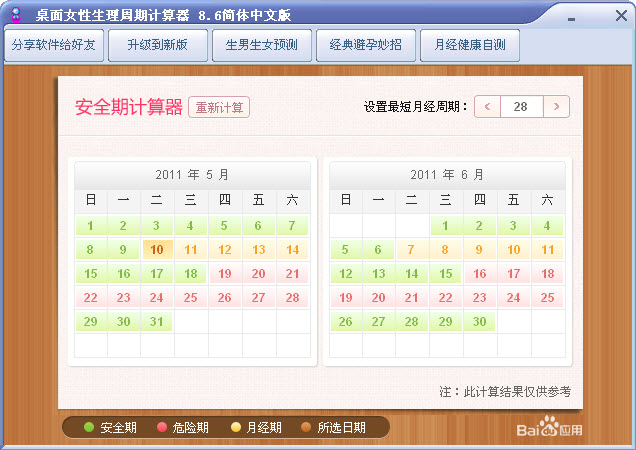Select June 22 in the calendar
Image resolution: width=636 pixels, height=450 pixels.
pos(445,297)
